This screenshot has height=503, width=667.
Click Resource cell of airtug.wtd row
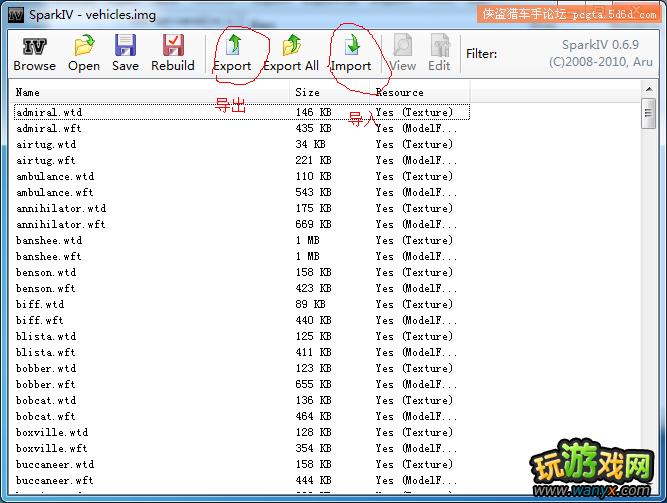click(414, 144)
